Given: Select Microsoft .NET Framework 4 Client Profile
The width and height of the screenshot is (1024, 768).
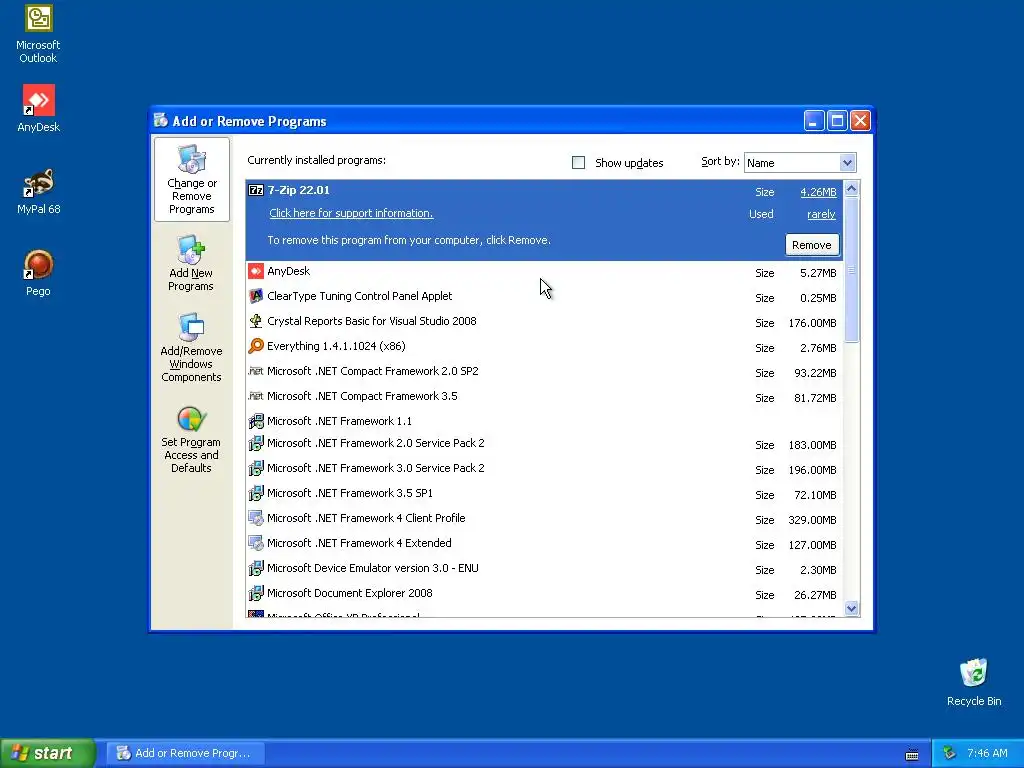Looking at the screenshot, I should [366, 518].
